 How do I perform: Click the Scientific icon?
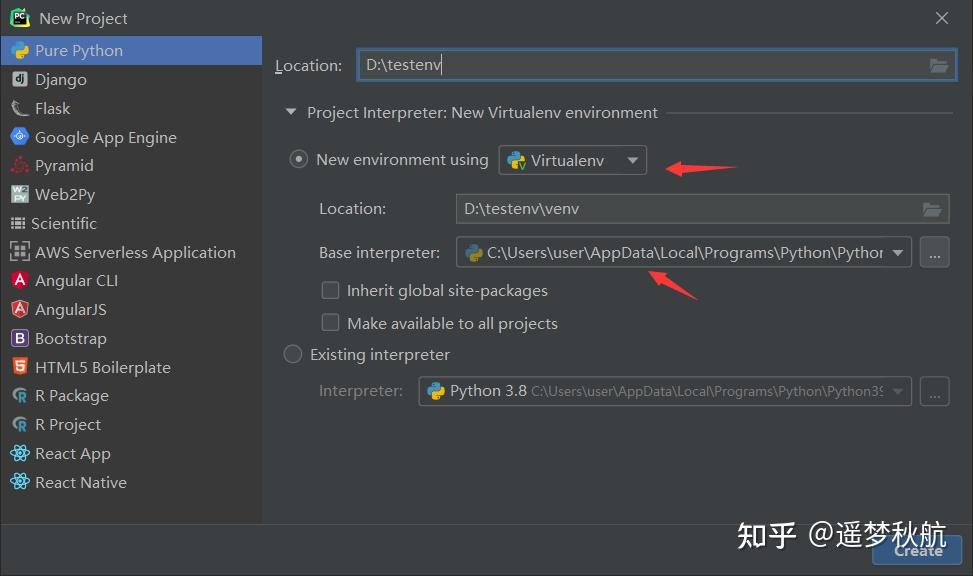coord(18,223)
